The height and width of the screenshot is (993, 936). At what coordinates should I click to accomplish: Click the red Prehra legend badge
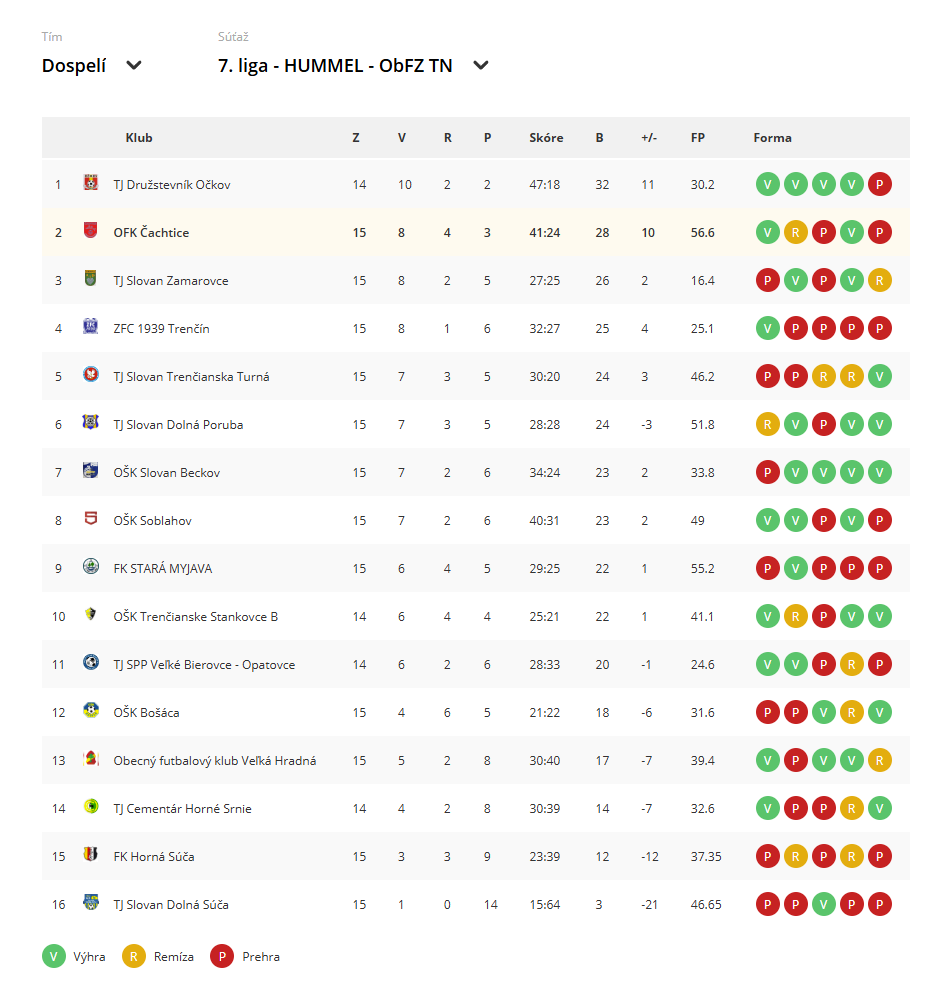pos(222,956)
